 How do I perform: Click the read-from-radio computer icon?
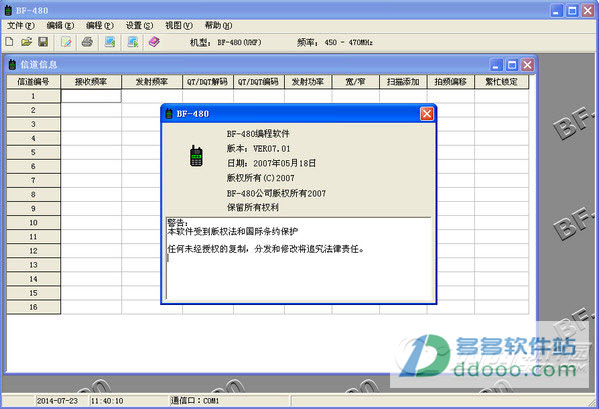[x=110, y=42]
